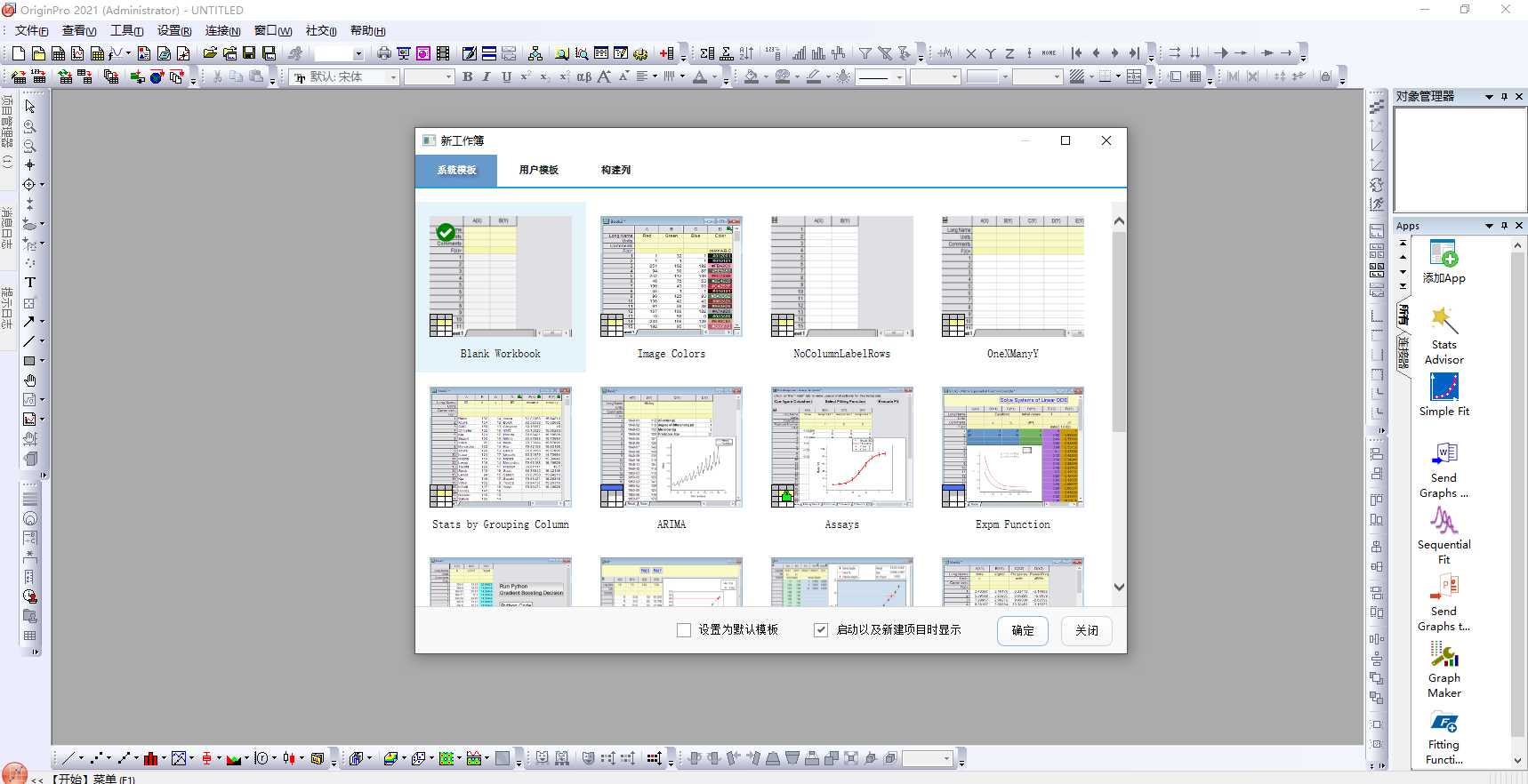
Task: Enable the 设置为默认模板 checkbox
Action: tap(684, 630)
